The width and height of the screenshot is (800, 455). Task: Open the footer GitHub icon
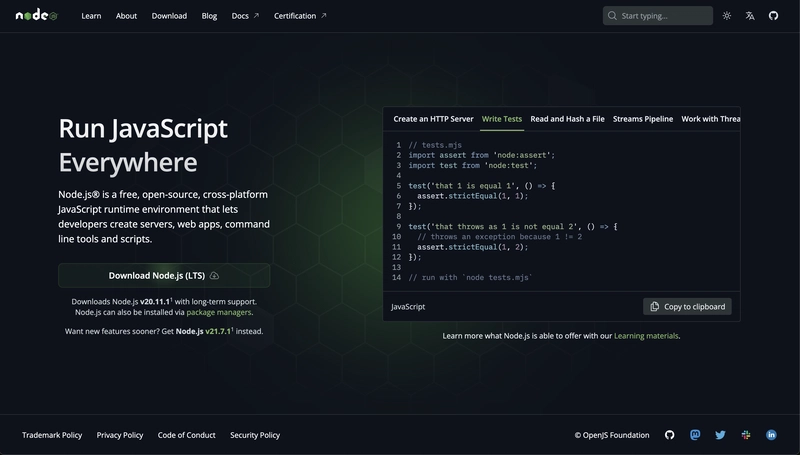click(669, 435)
